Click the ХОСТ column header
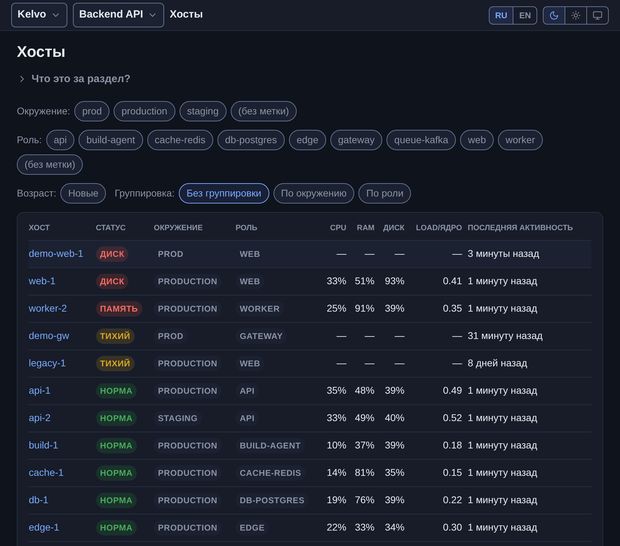This screenshot has width=620, height=546. [x=39, y=228]
